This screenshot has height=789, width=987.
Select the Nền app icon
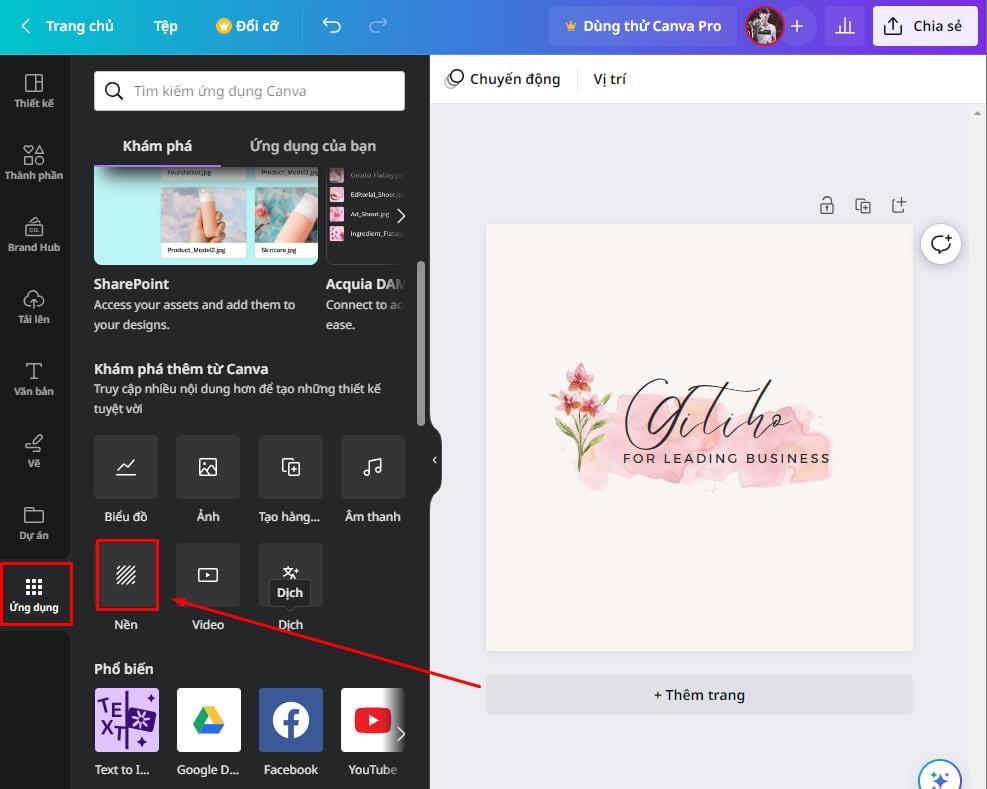126,575
